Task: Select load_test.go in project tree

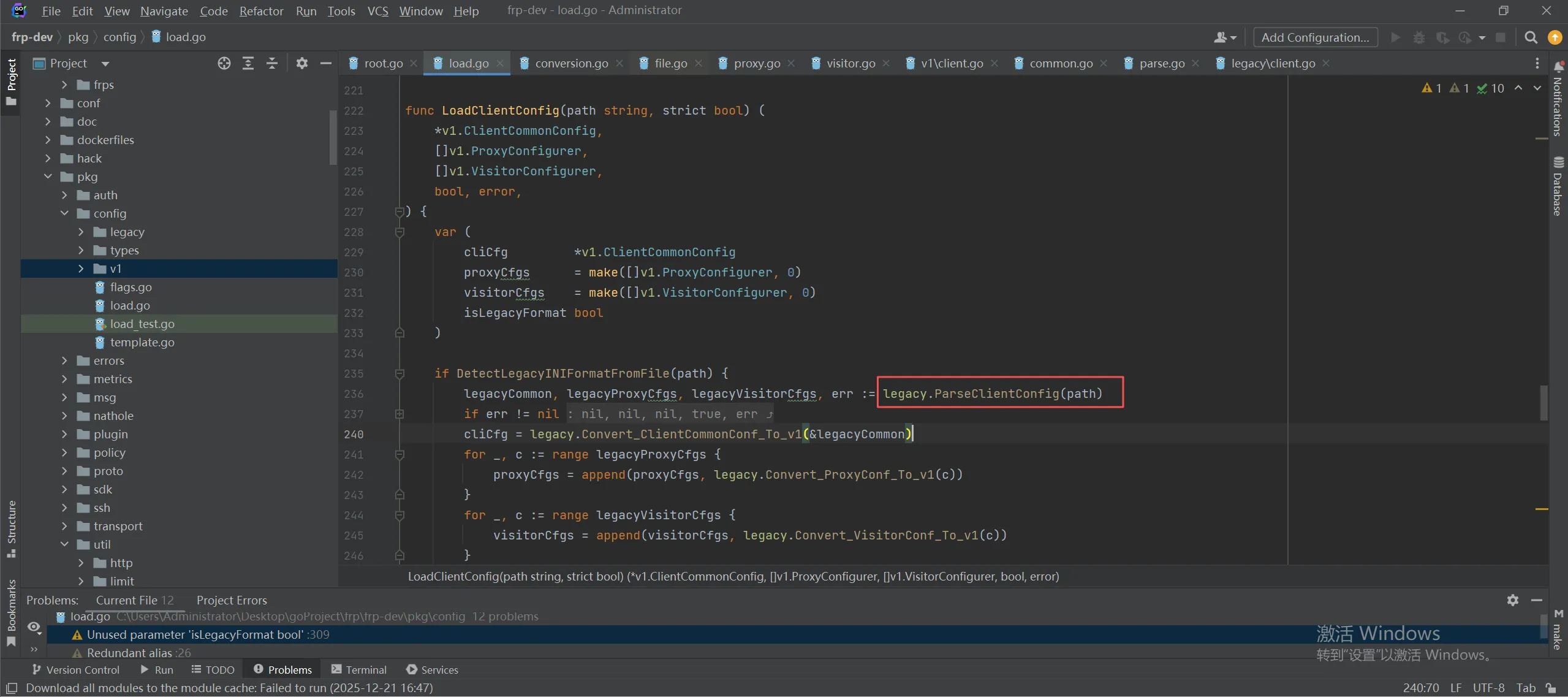Action: [x=142, y=324]
